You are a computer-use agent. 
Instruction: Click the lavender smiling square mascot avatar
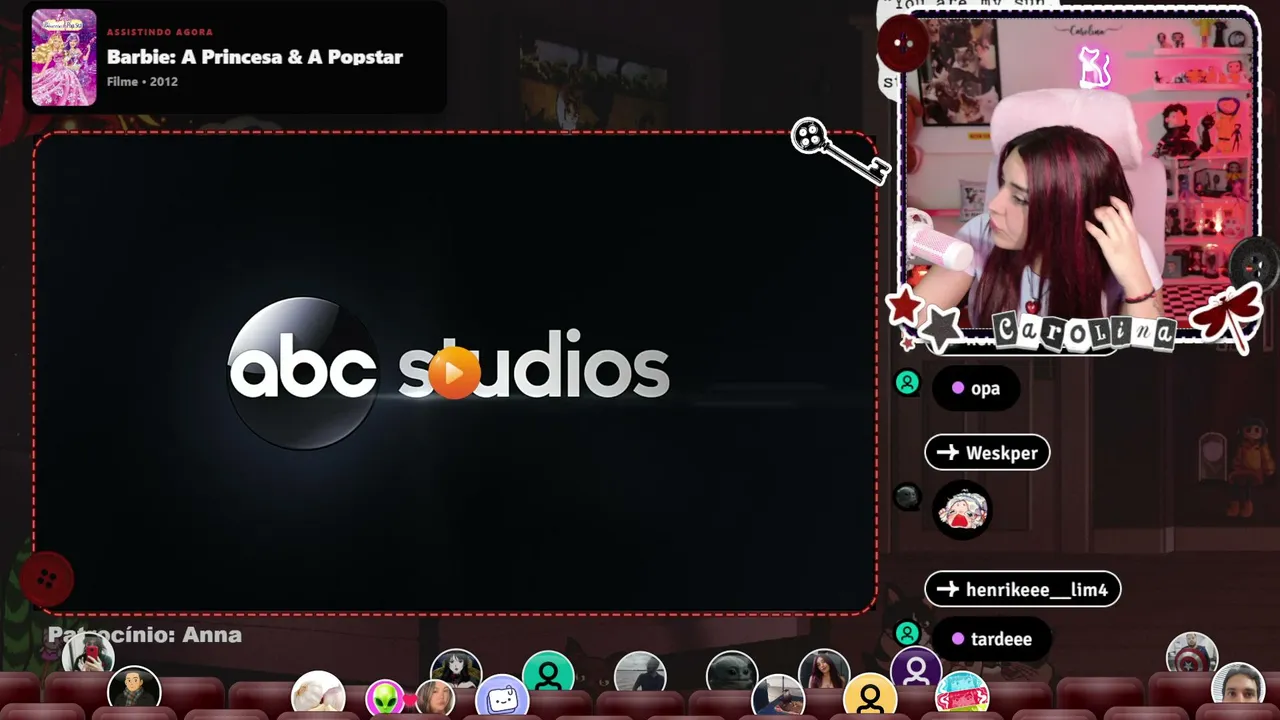click(x=502, y=699)
